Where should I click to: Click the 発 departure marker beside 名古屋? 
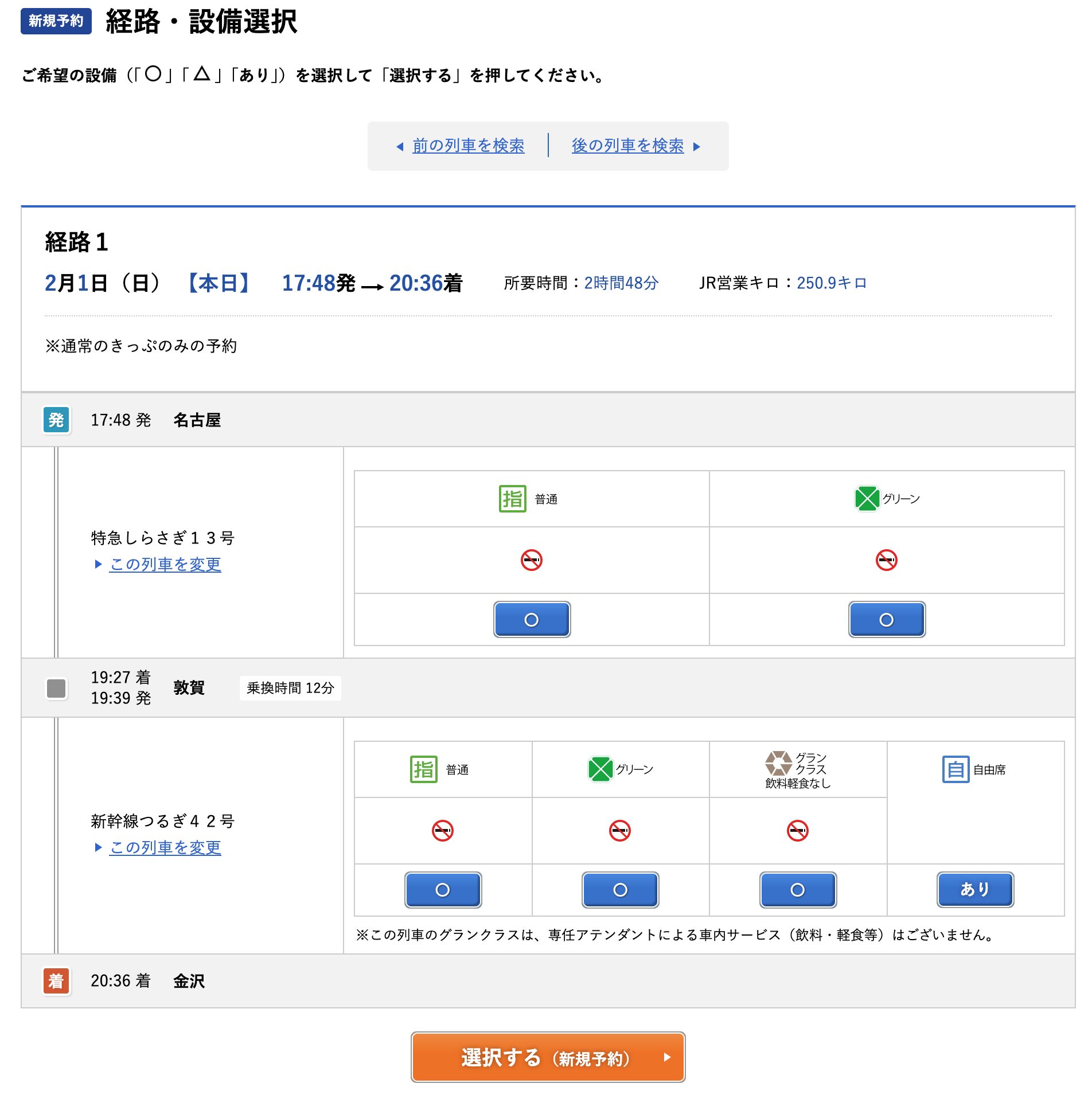tap(56, 420)
